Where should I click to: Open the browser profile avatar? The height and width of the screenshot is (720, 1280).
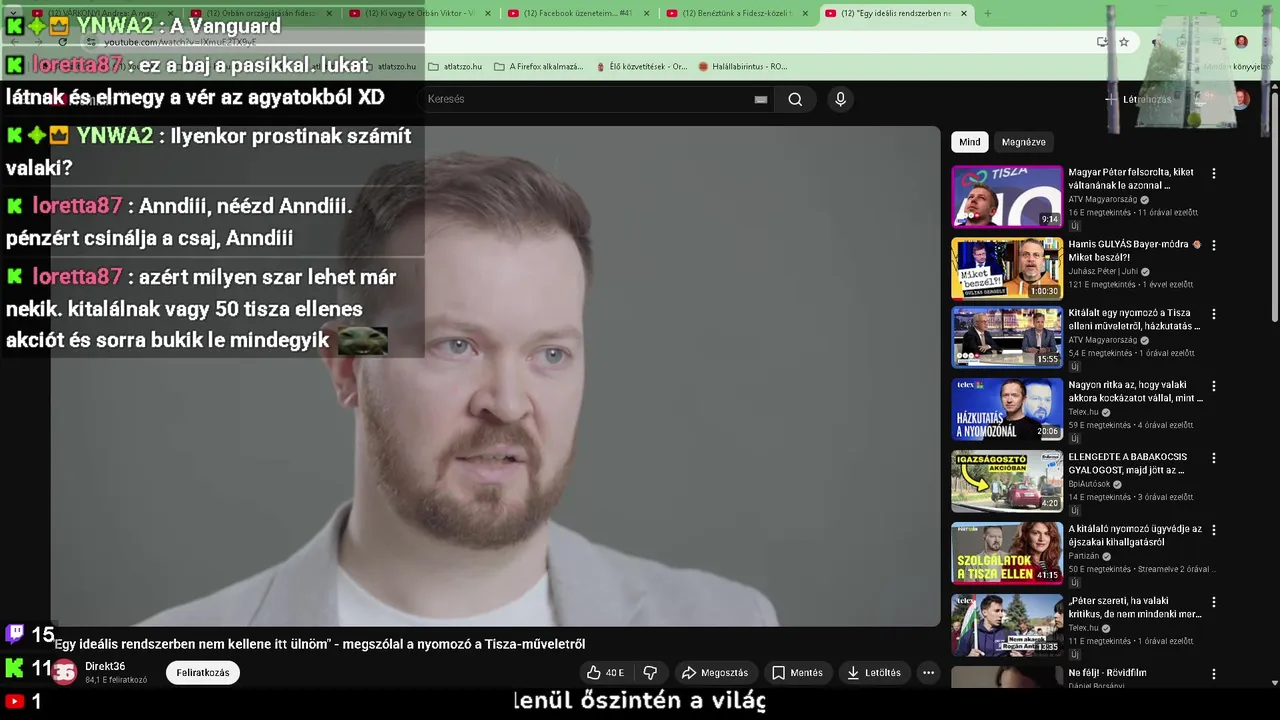(x=1241, y=42)
